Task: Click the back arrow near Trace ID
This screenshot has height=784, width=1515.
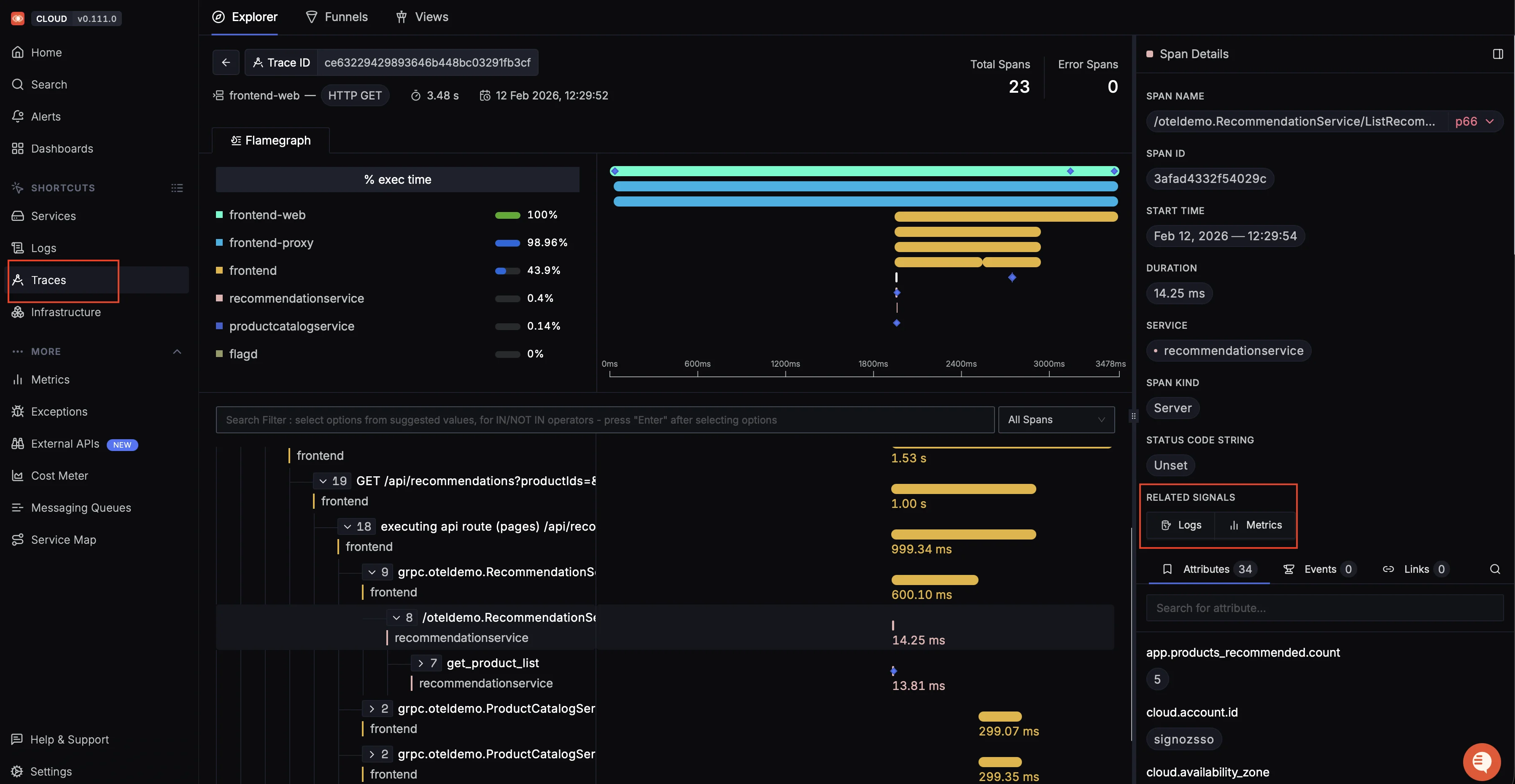Action: point(226,62)
